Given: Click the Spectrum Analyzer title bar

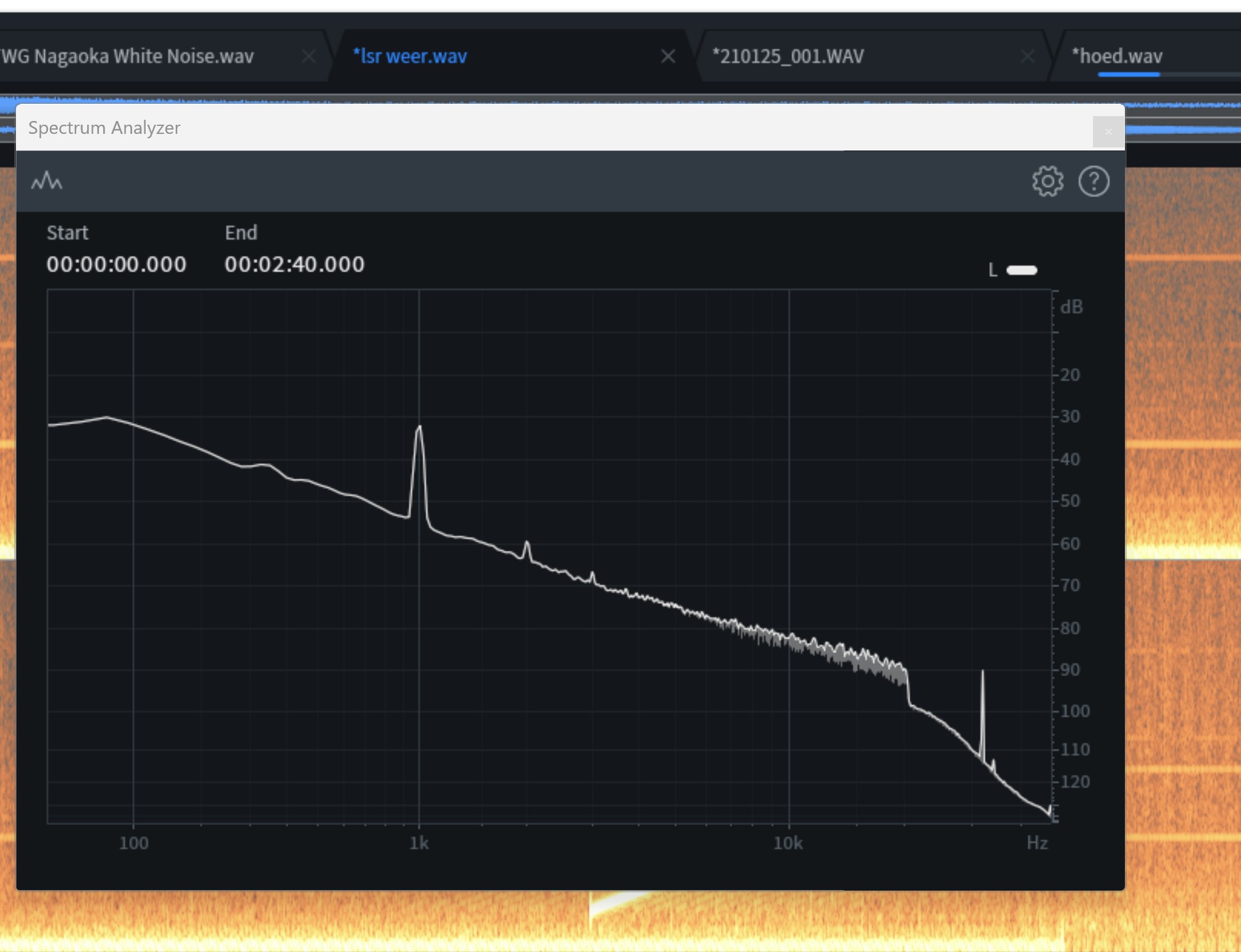Looking at the screenshot, I should (553, 128).
